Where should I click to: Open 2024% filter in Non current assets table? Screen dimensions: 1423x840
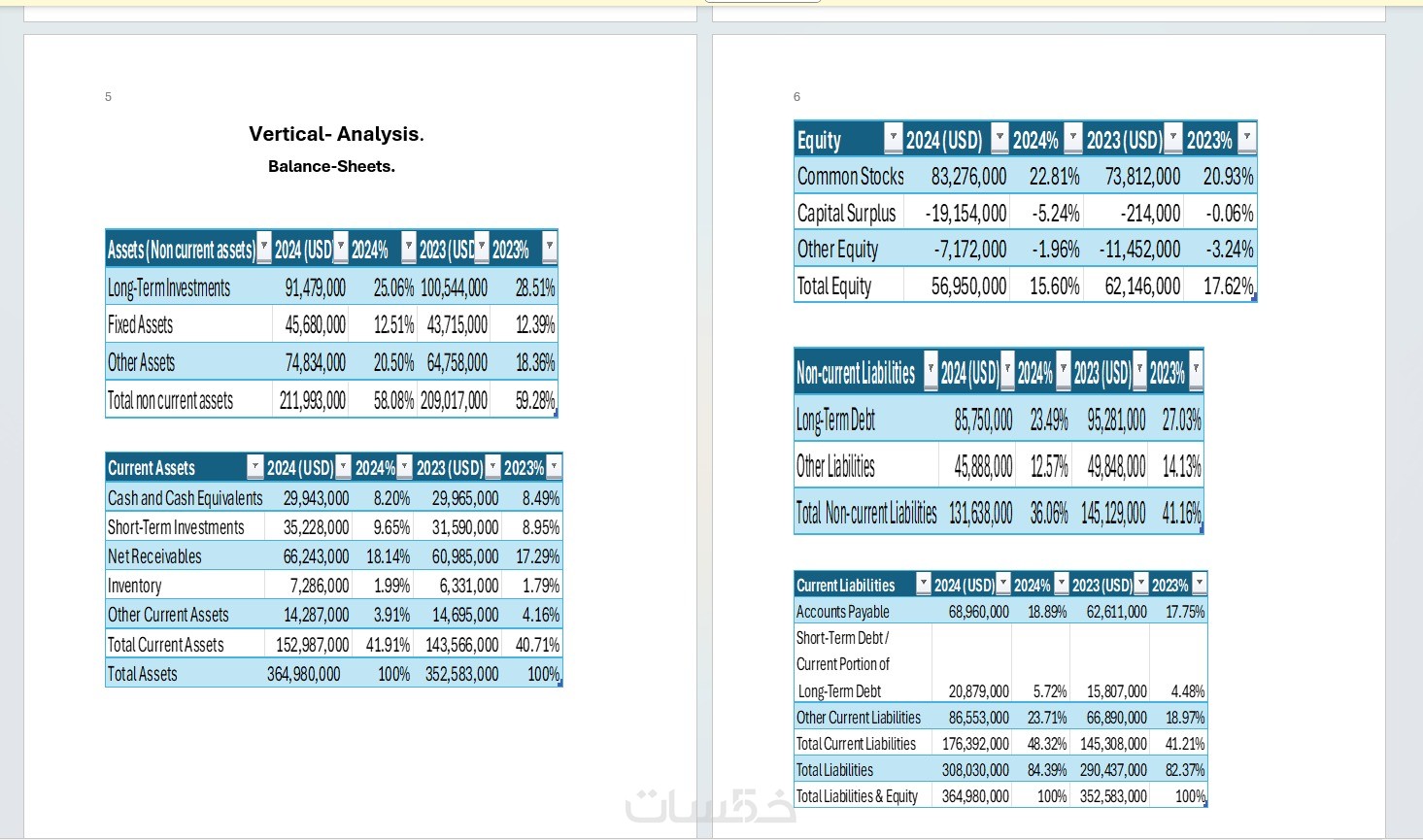[409, 247]
